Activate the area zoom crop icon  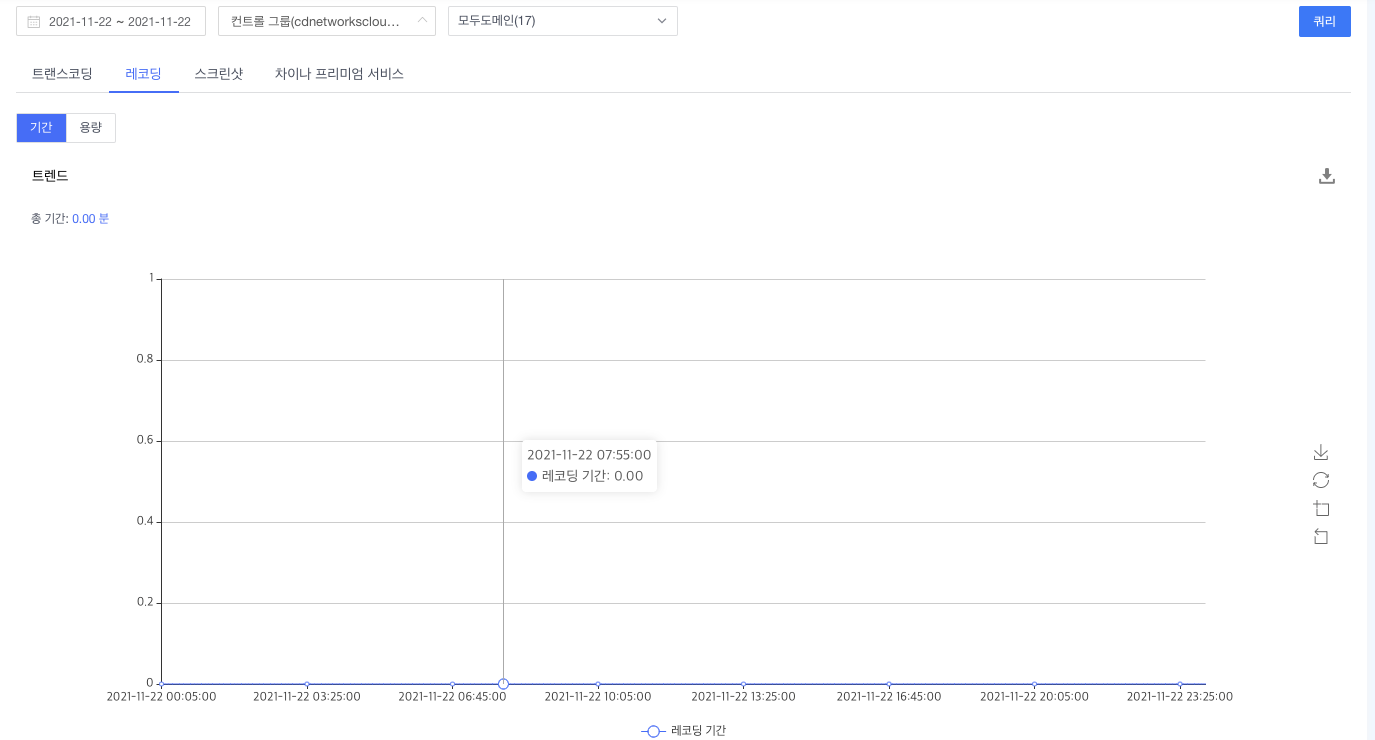(1320, 508)
